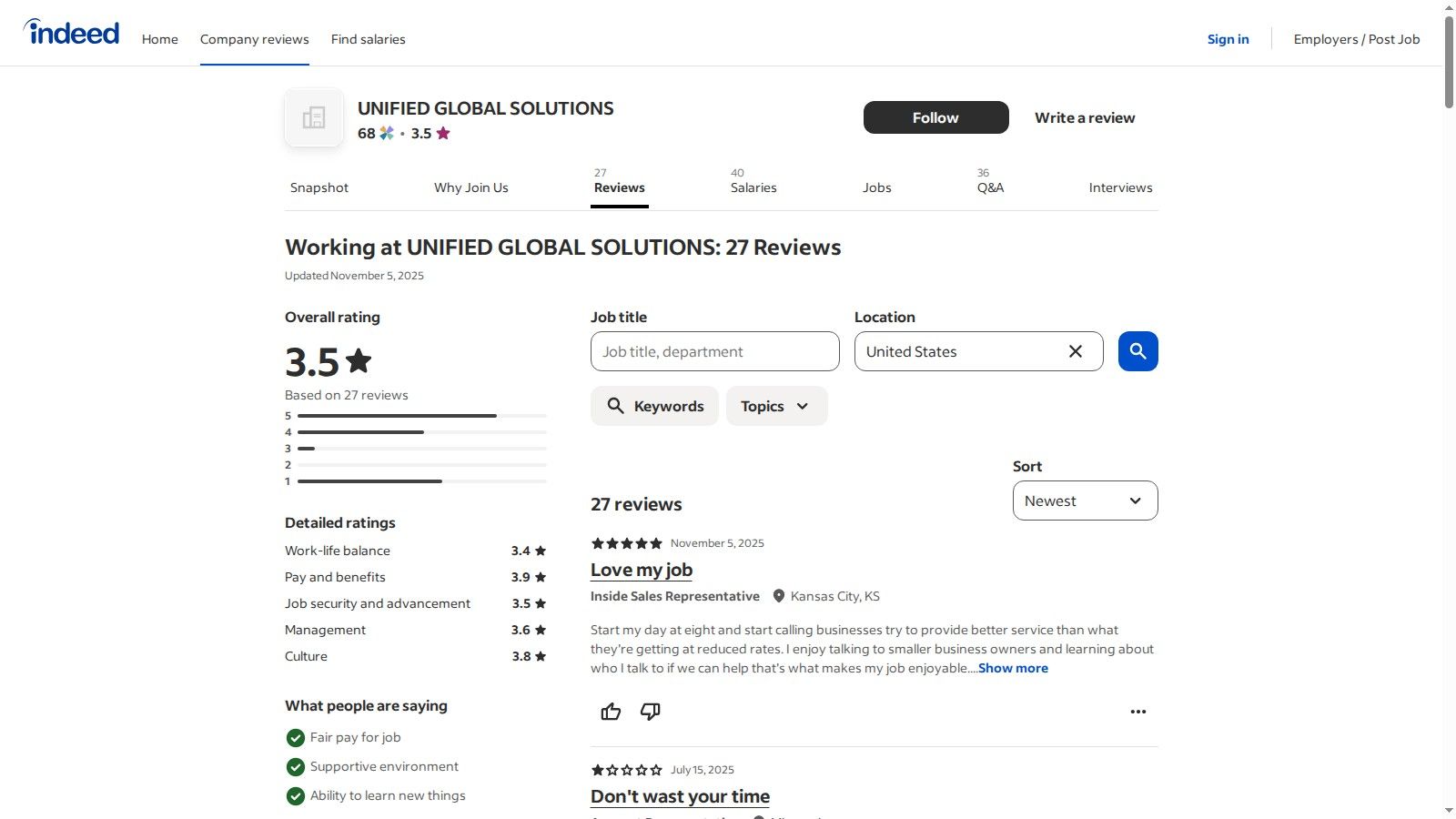The image size is (1456, 819).
Task: Click Write a review
Action: [1085, 117]
